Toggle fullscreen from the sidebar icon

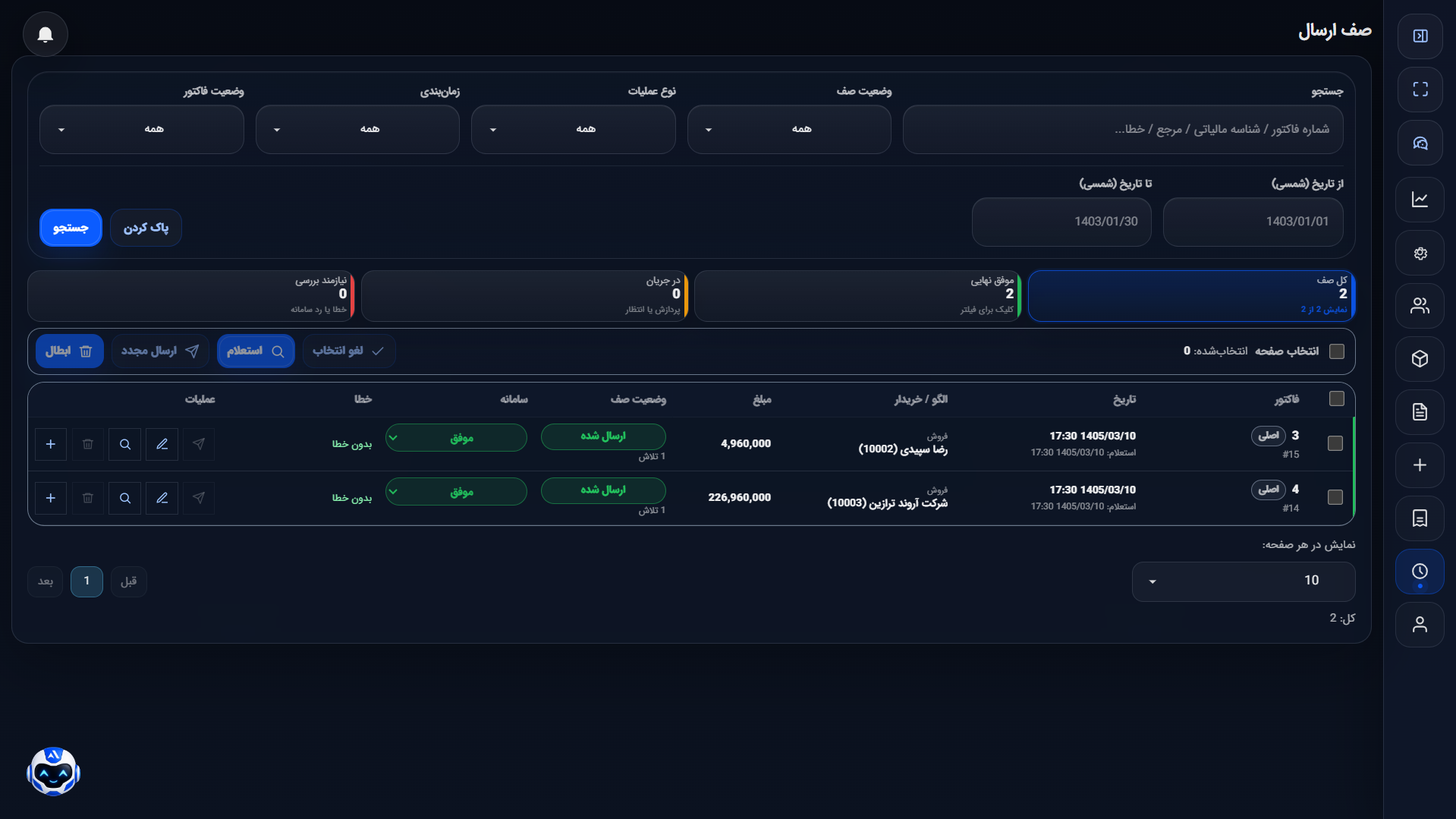[1420, 90]
